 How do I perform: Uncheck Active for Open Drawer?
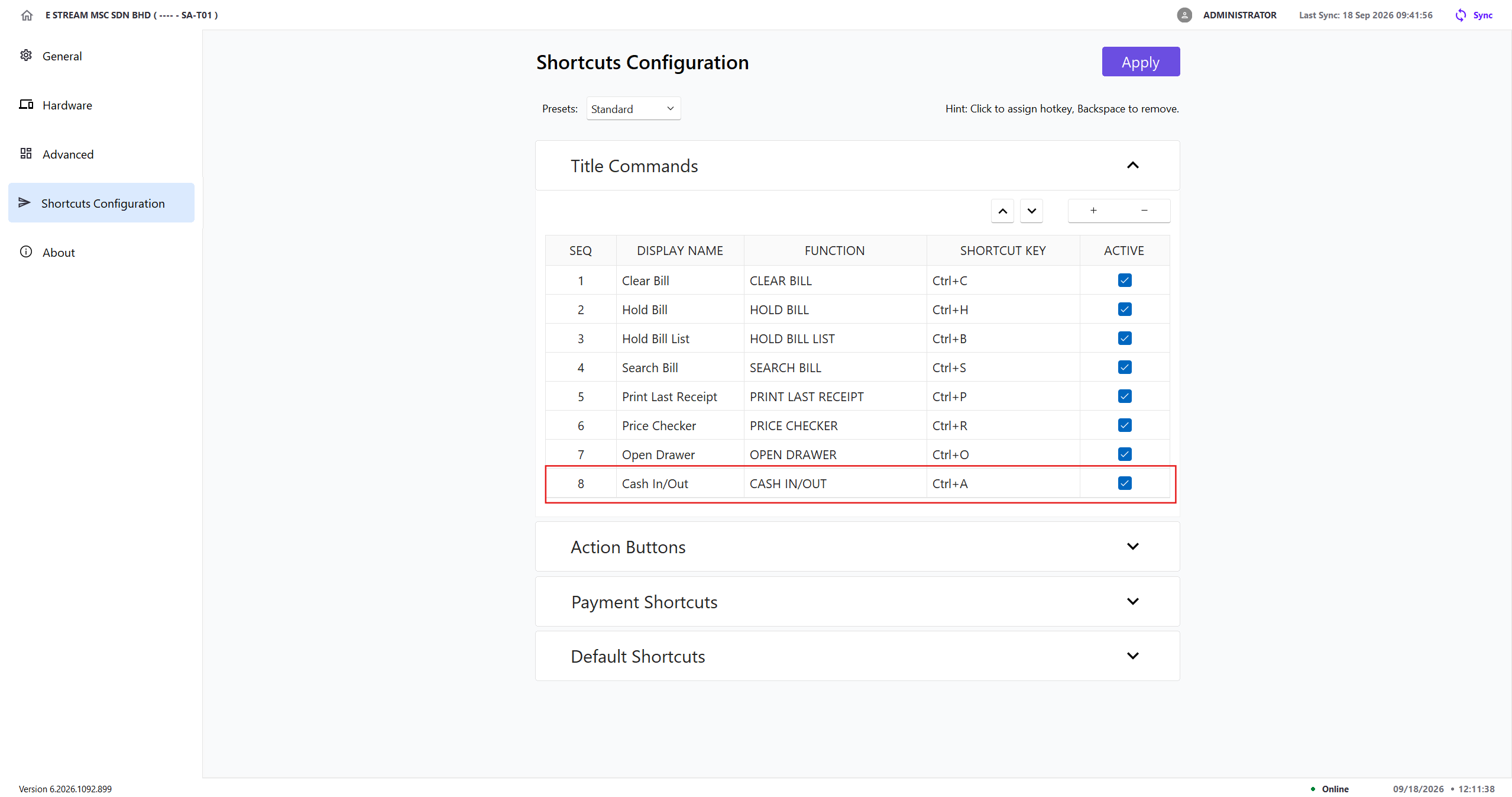point(1125,454)
